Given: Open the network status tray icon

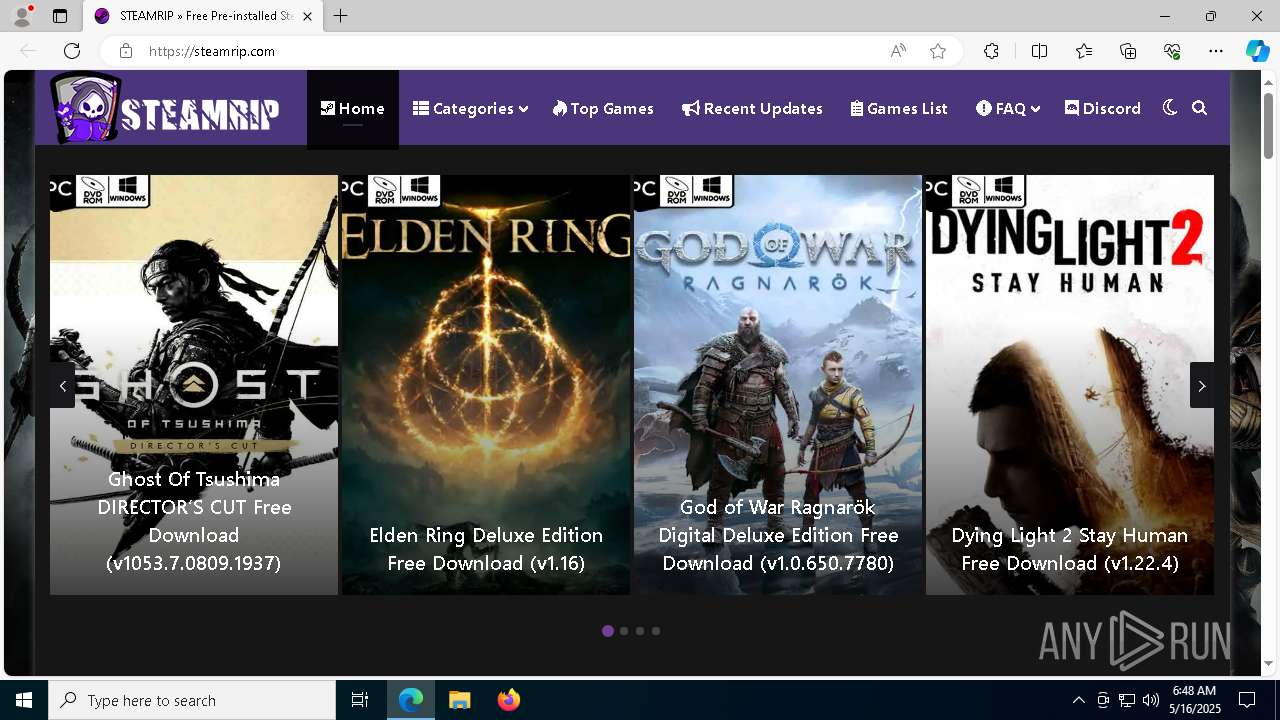Looking at the screenshot, I should (x=1127, y=700).
